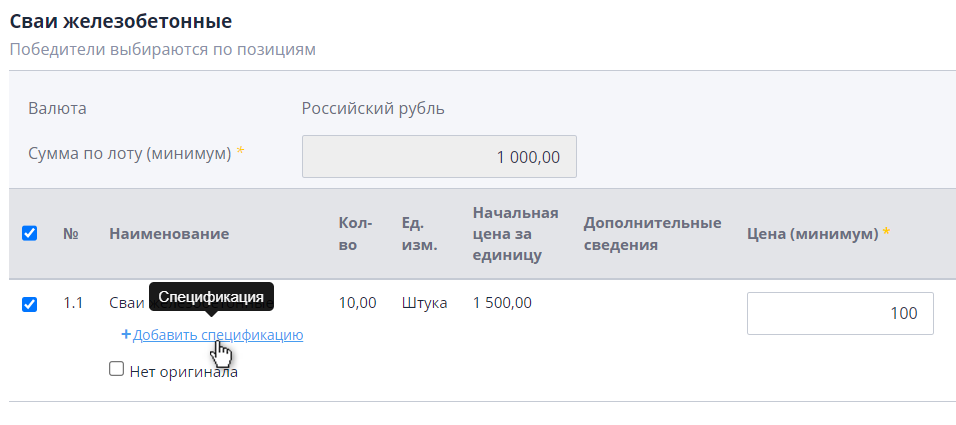This screenshot has width=956, height=425.
Task: Click the Наименование column header
Action: click(x=169, y=233)
